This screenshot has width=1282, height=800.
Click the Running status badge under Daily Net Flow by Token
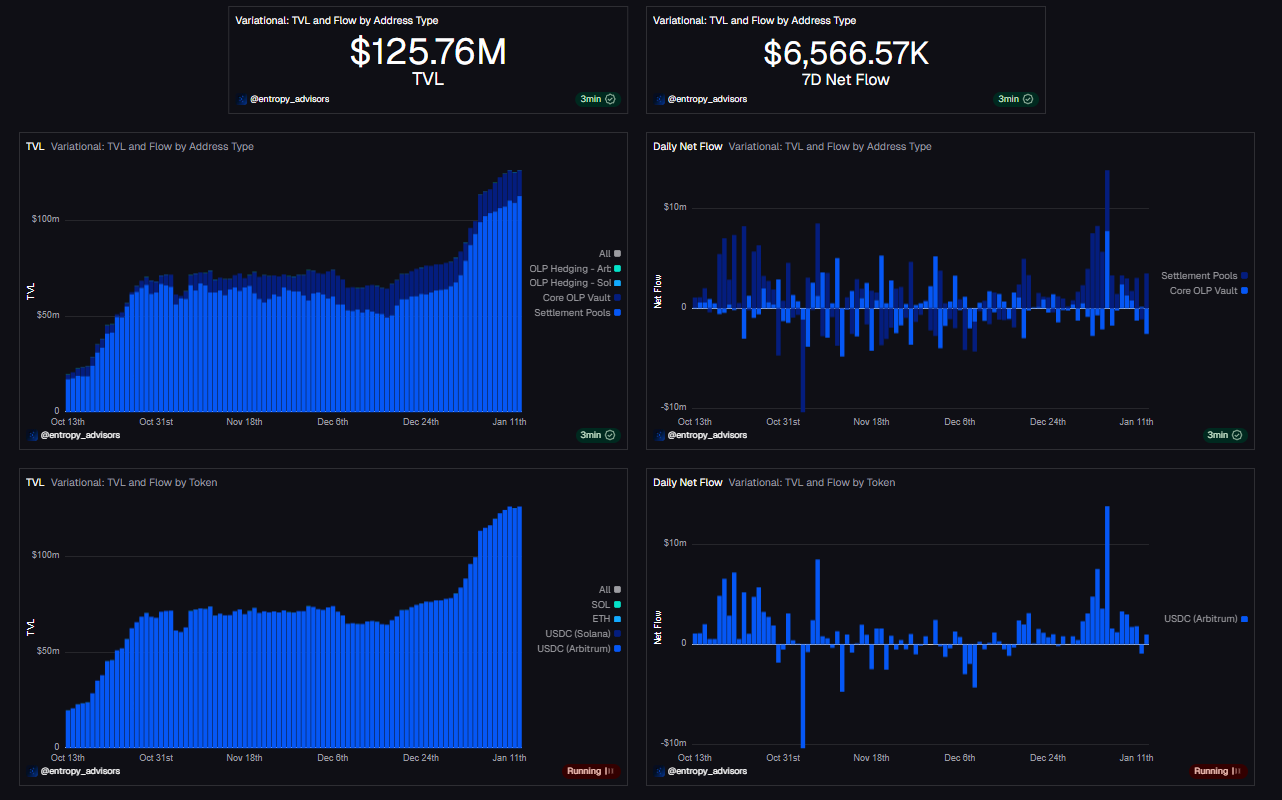coord(1219,771)
